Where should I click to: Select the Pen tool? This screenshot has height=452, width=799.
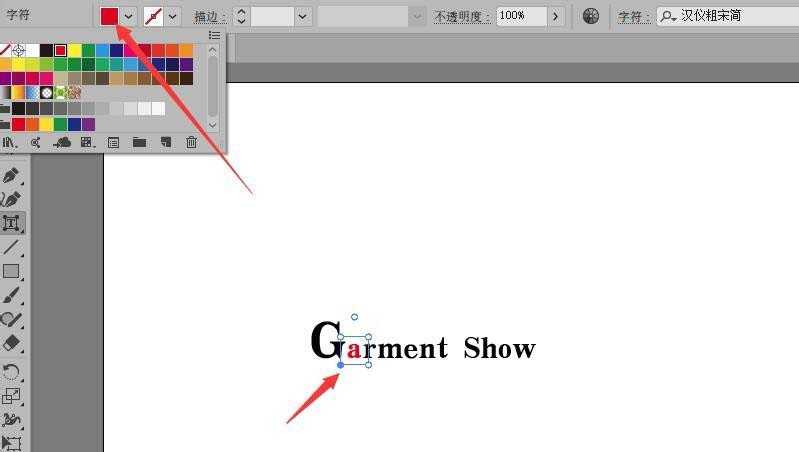[11, 175]
